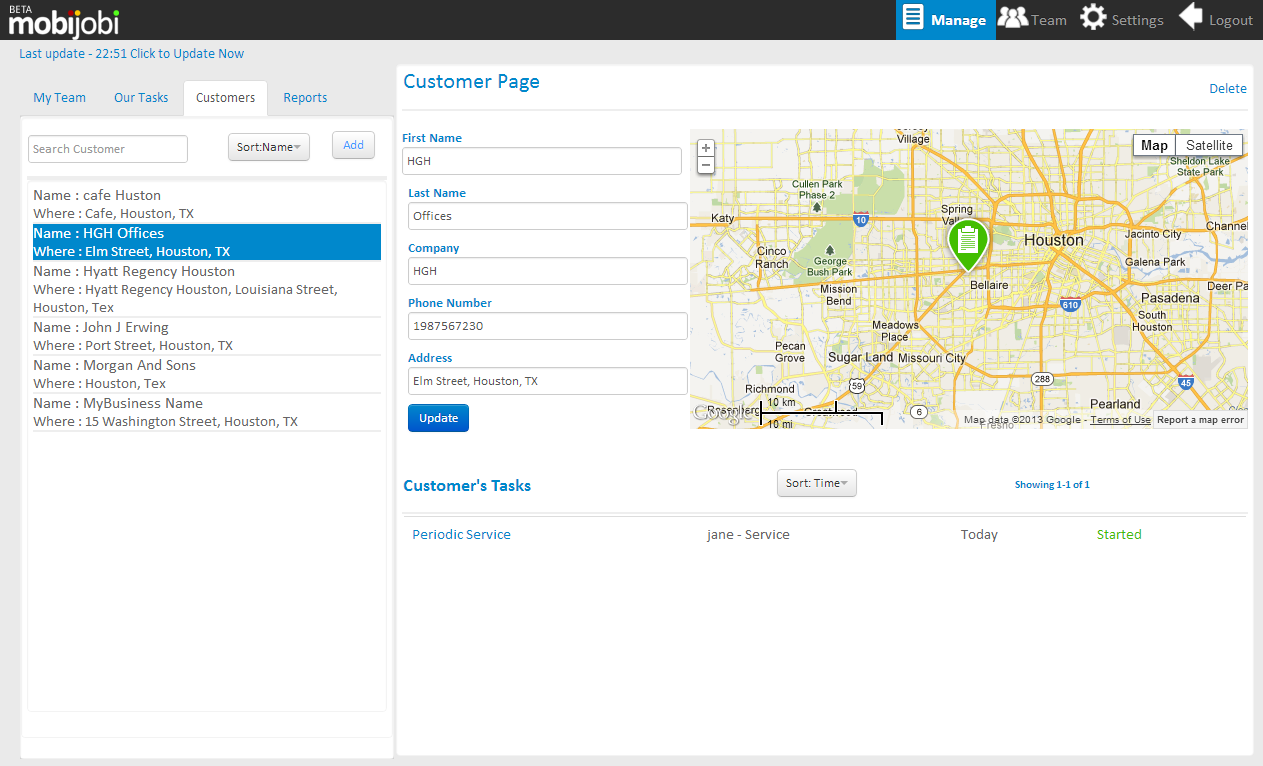This screenshot has width=1263, height=766.
Task: Open the Sort: Time dropdown
Action: pyautogui.click(x=816, y=483)
